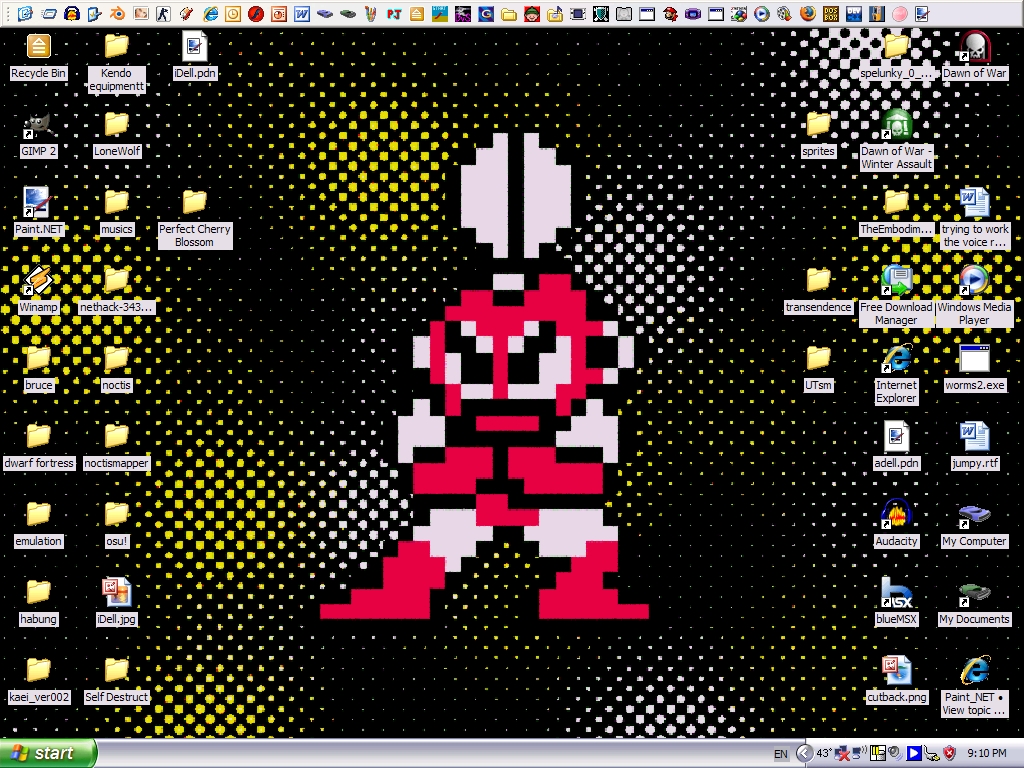Launch Internet Explorer from the top toolbar
This screenshot has width=1024, height=768.
tap(210, 13)
